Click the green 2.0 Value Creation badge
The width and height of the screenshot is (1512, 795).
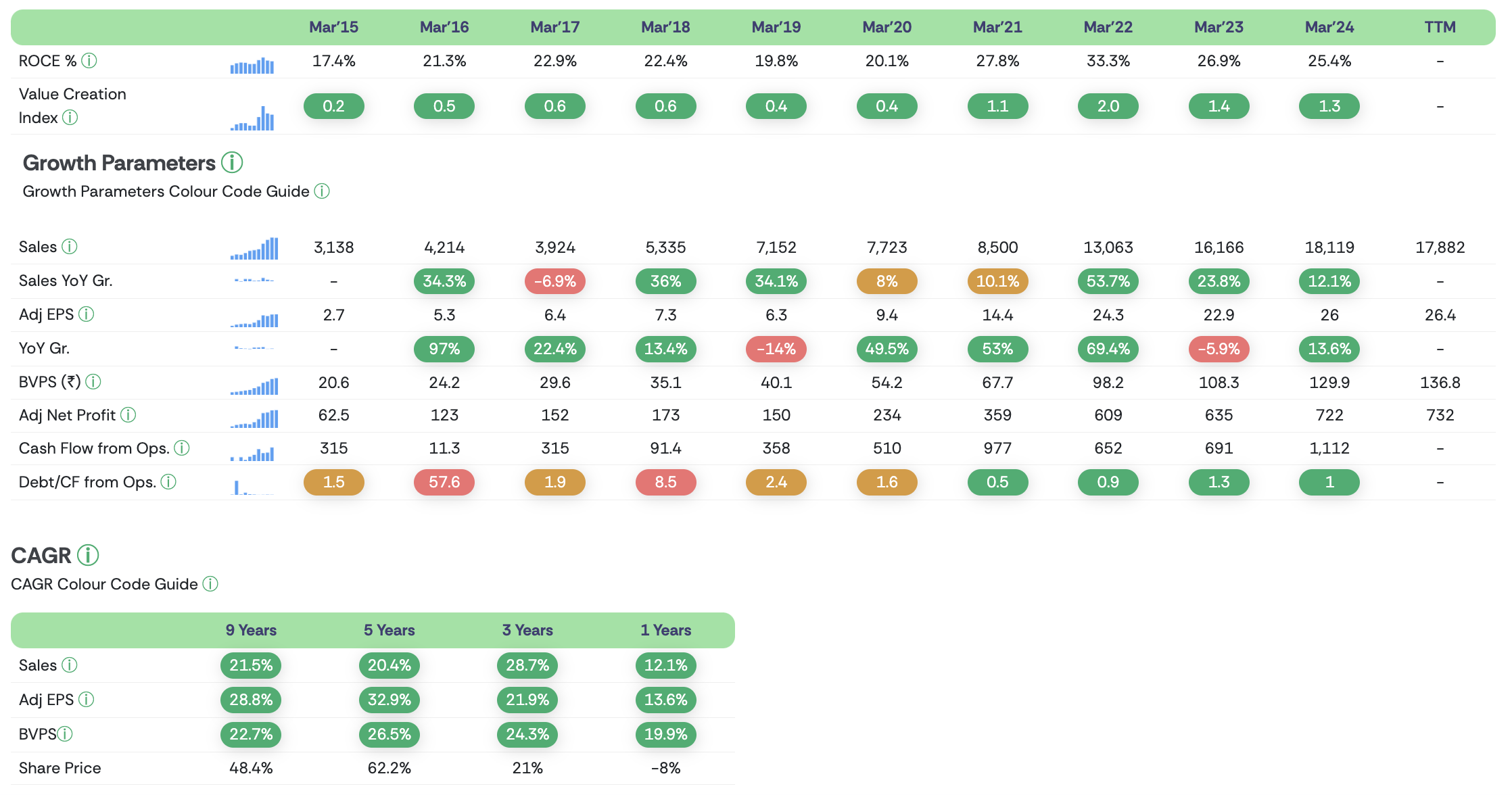1108,106
